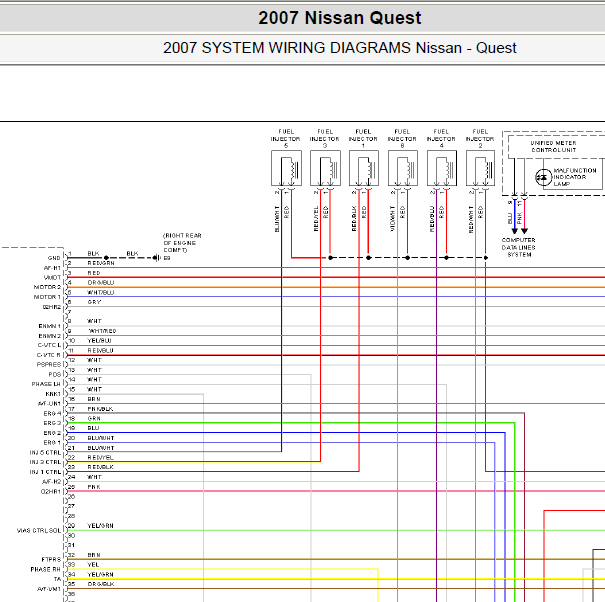605x602 pixels.
Task: Click the 'C-VTC R' terminal label
Action: pos(49,355)
